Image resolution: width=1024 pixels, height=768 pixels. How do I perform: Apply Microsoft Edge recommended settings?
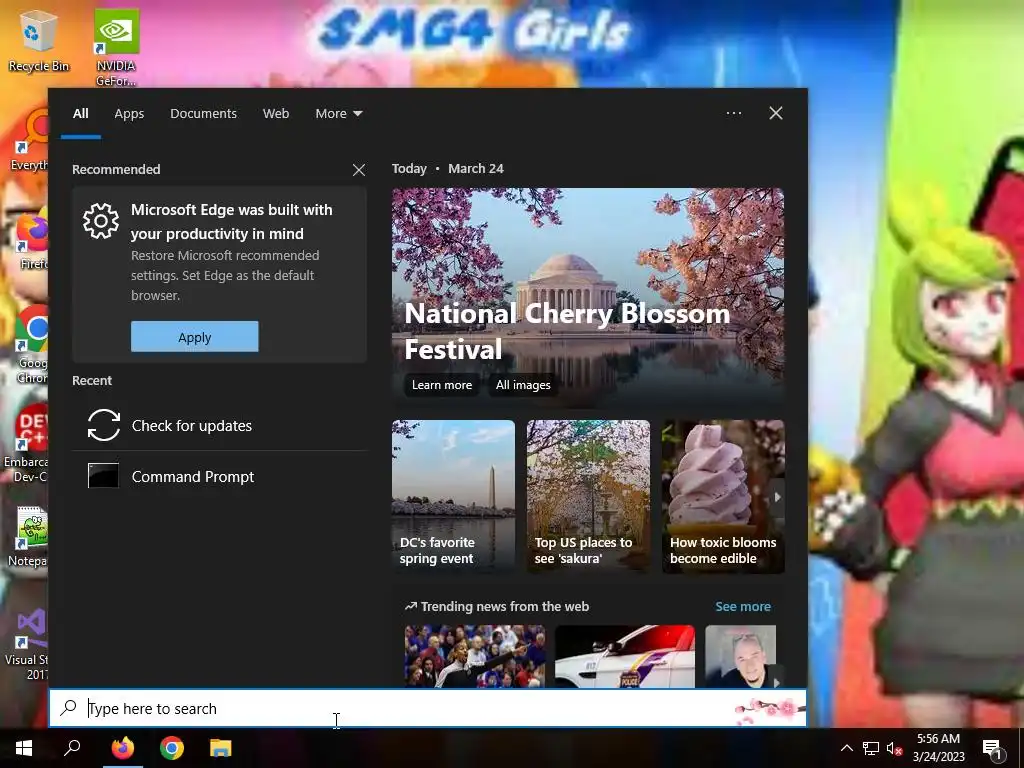click(x=195, y=336)
